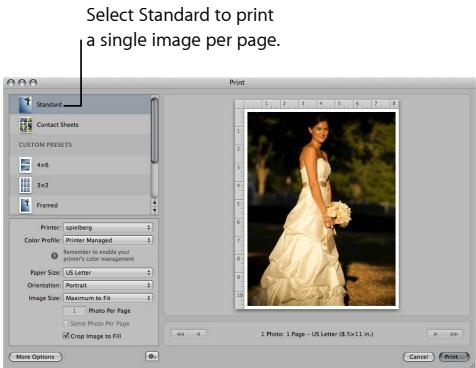Open the Paper Size dropdown
The height and width of the screenshot is (368, 476).
(x=108, y=273)
